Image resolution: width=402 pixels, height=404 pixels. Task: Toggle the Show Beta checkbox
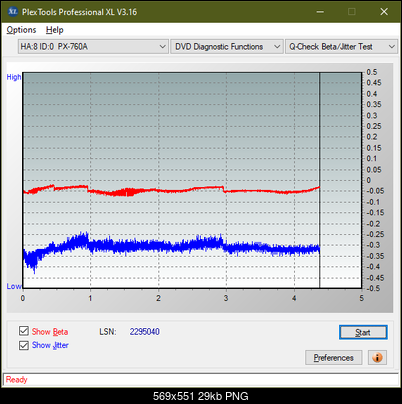[24, 331]
